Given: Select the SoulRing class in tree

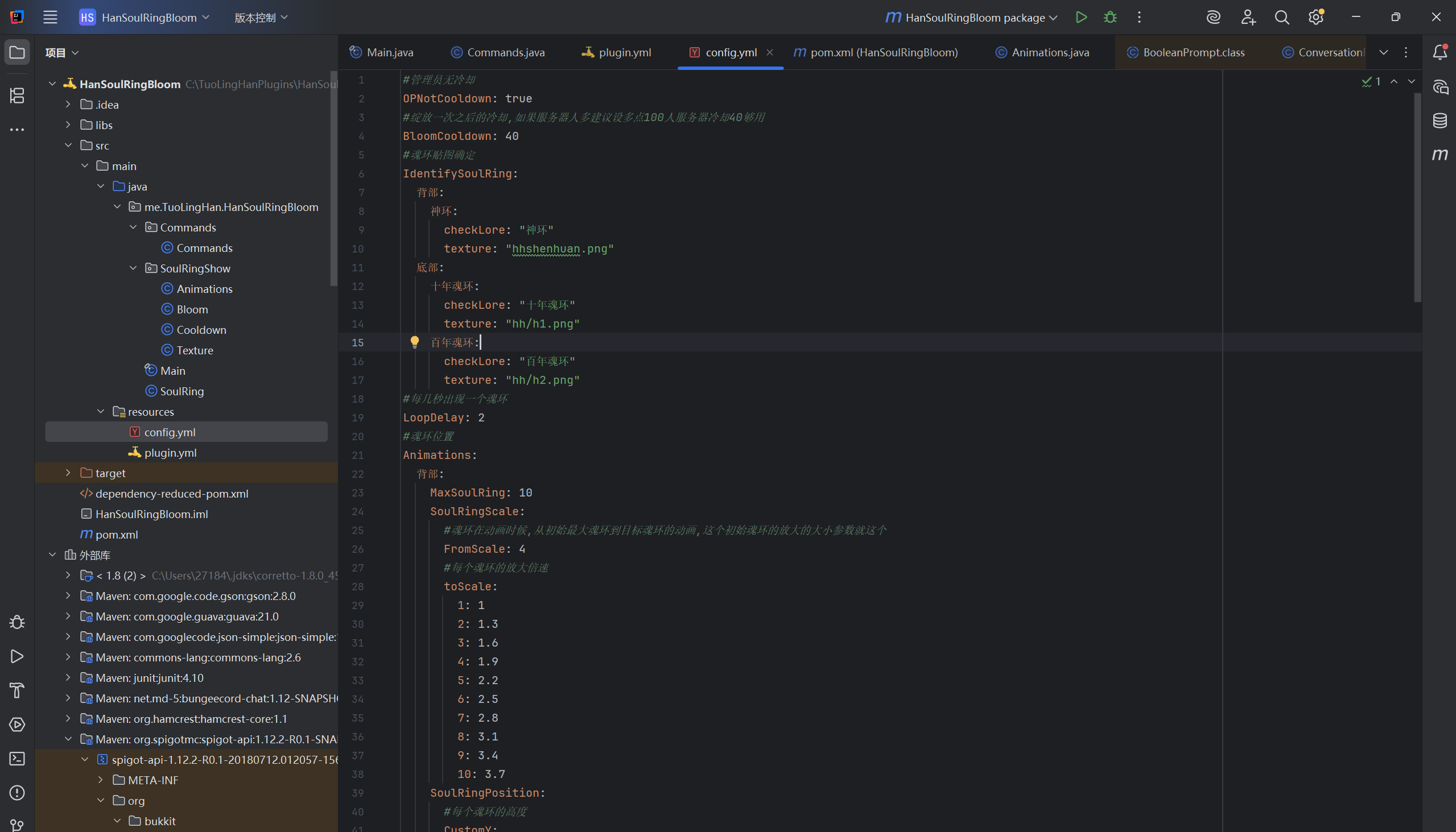Looking at the screenshot, I should [x=182, y=391].
